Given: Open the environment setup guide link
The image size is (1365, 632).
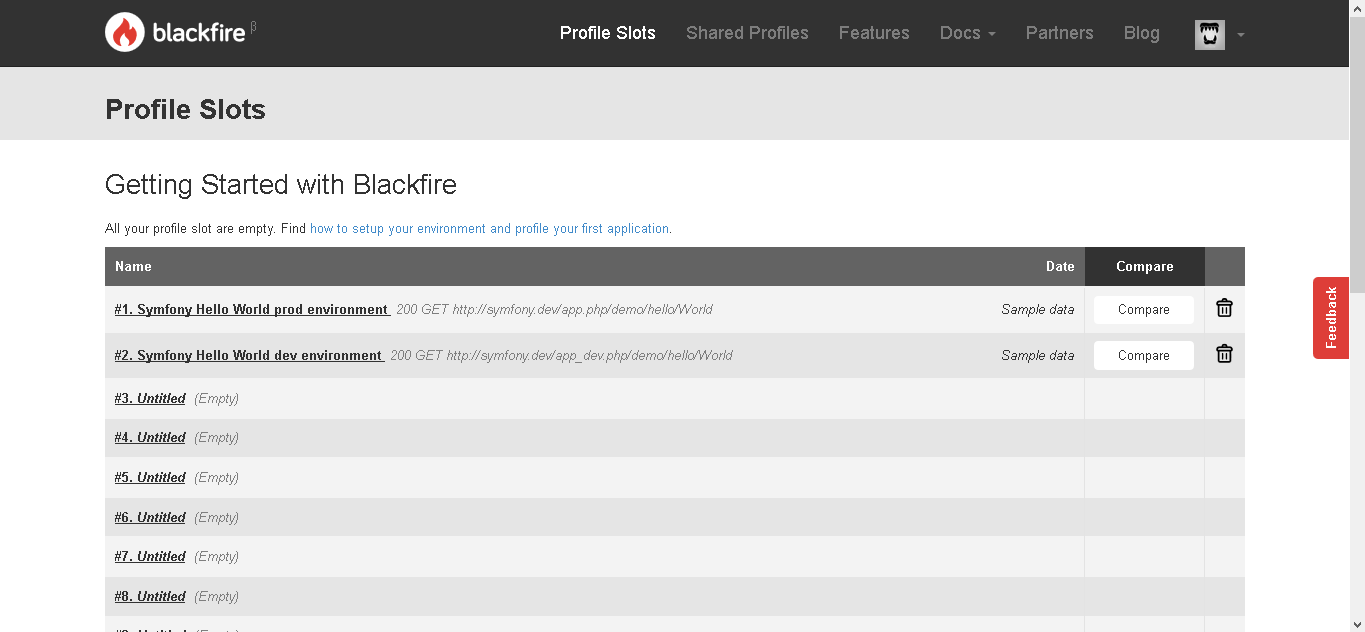Looking at the screenshot, I should coord(489,229).
